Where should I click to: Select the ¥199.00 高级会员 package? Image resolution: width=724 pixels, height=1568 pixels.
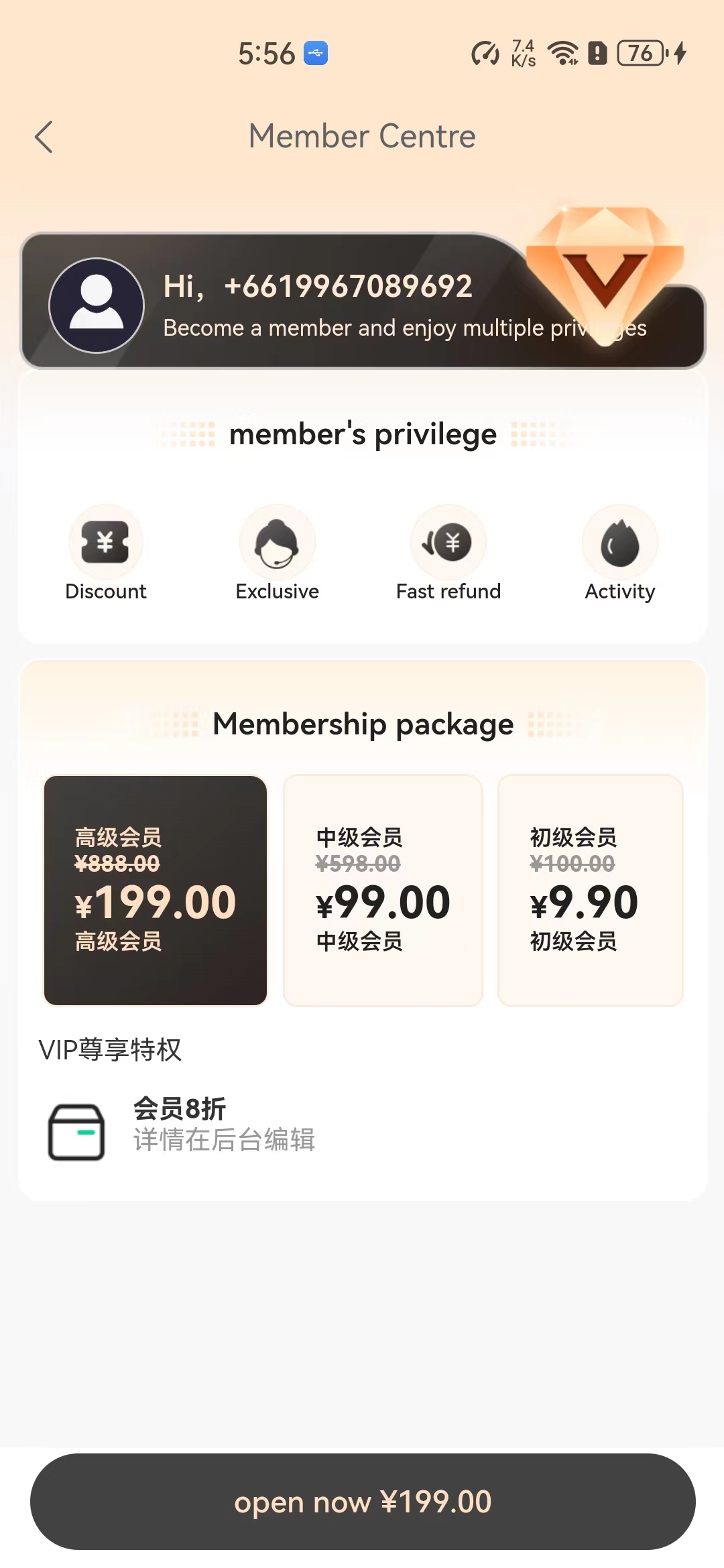pyautogui.click(x=156, y=891)
